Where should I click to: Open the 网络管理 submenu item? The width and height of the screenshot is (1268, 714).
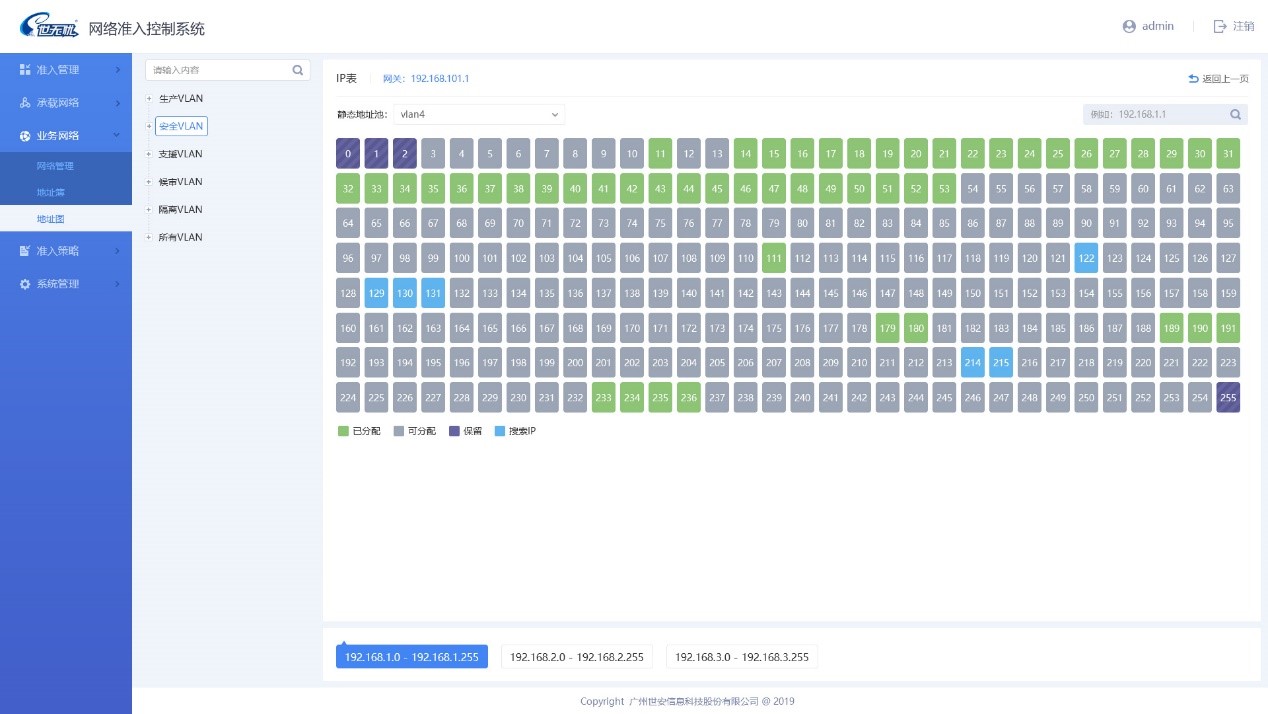(55, 166)
